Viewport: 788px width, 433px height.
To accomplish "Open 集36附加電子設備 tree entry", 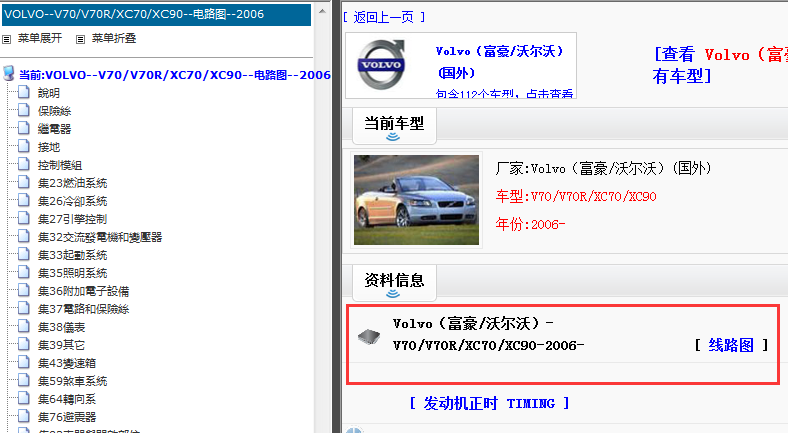I will pos(83,291).
